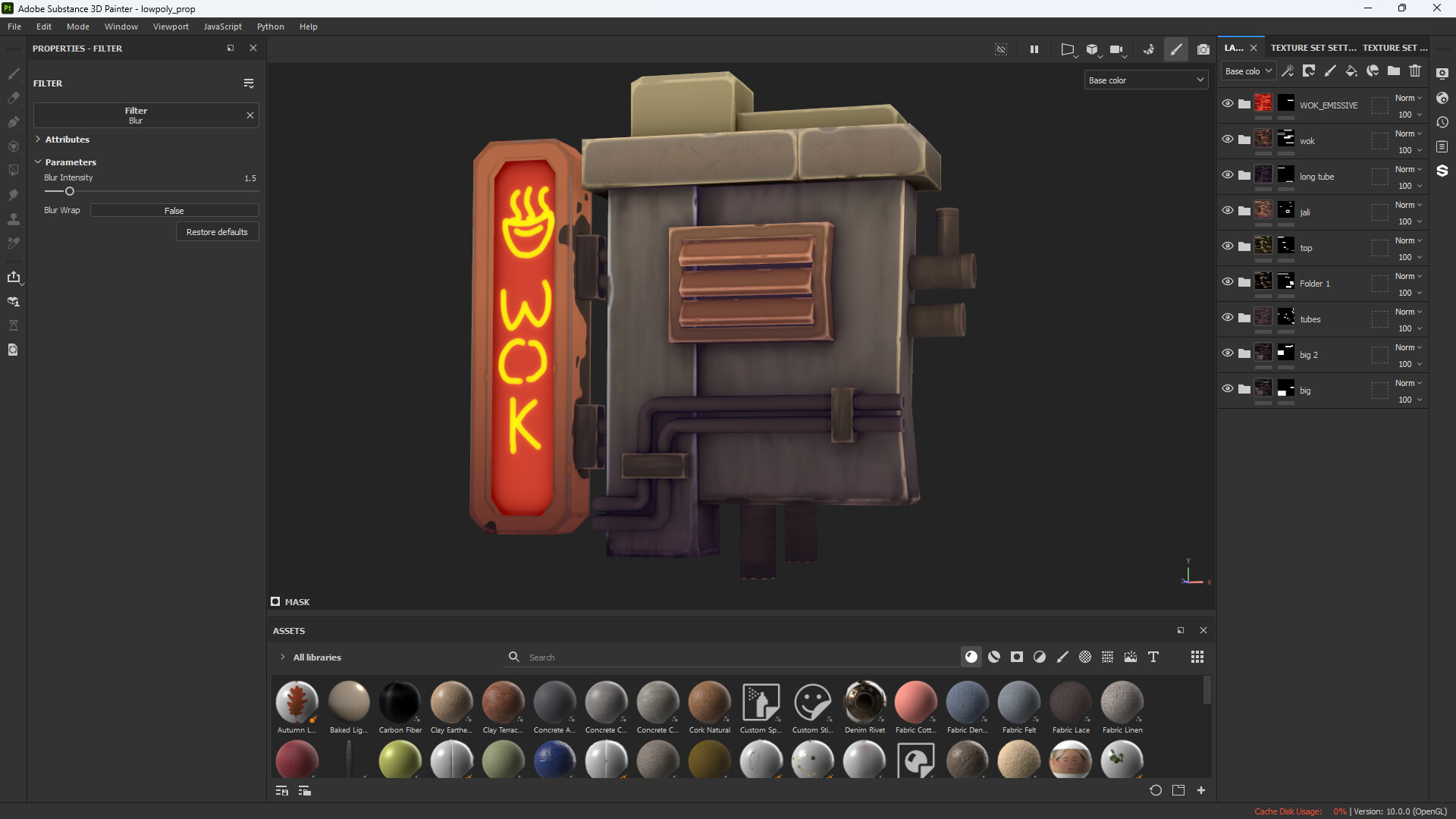Hide the WOK_EMISSIVE layer
Image resolution: width=1456 pixels, height=819 pixels.
click(1228, 104)
